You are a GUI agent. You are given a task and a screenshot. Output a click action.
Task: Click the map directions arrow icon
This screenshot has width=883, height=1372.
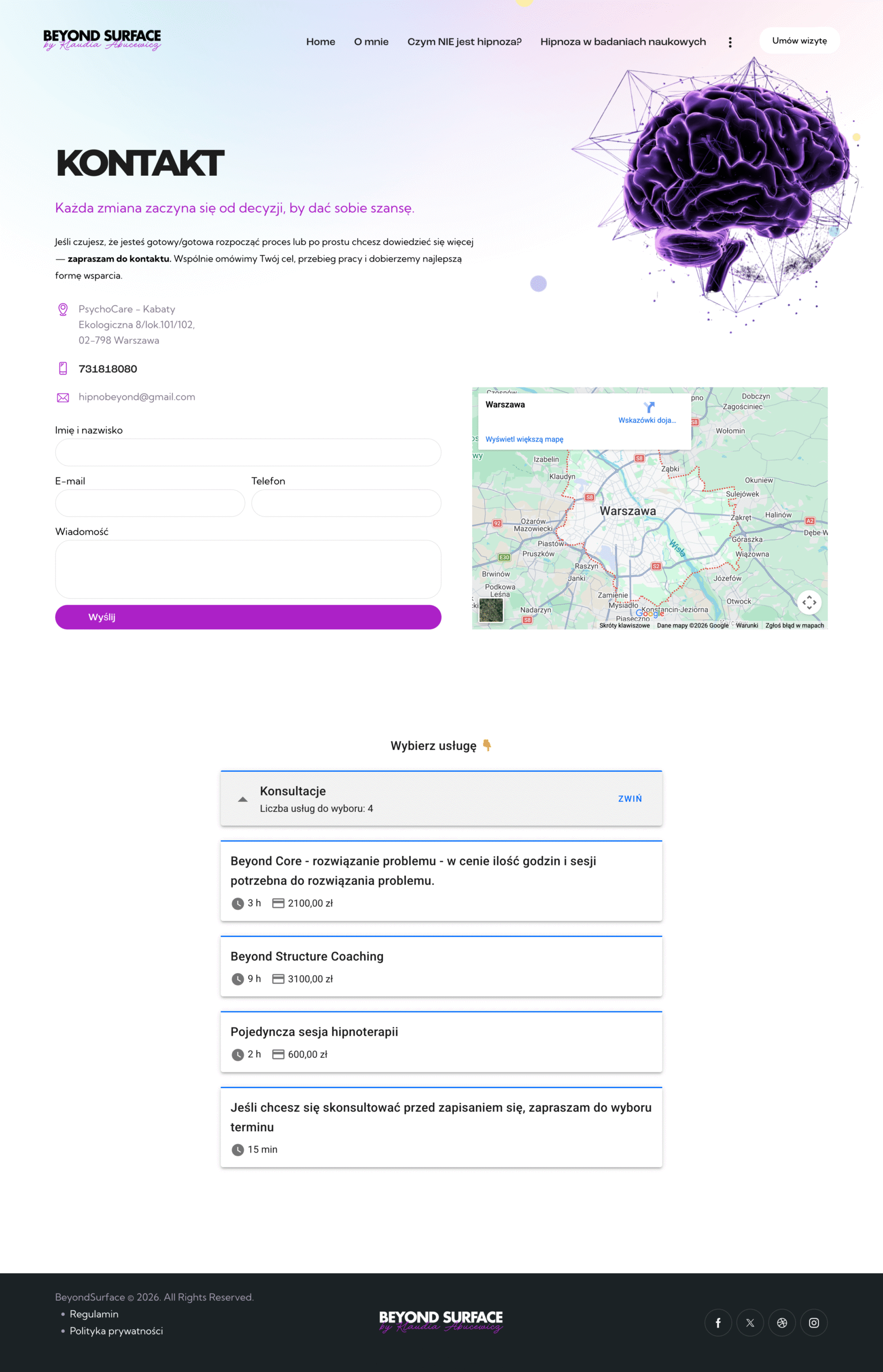[x=648, y=407]
